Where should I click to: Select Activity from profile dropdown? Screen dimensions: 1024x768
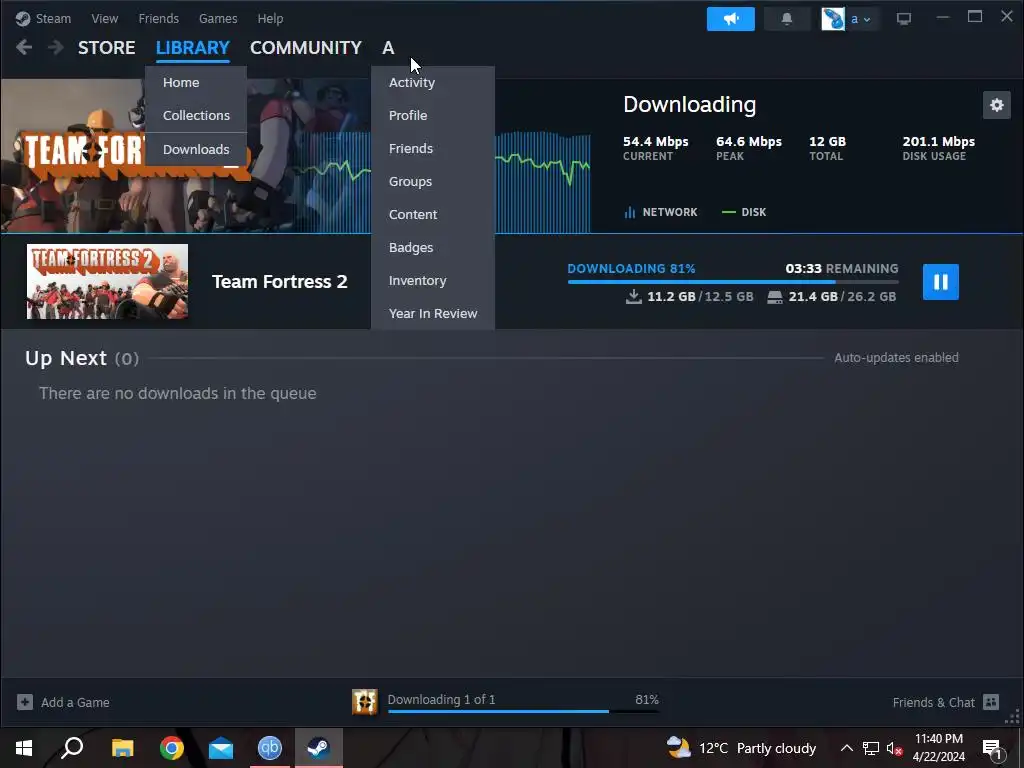point(432,82)
